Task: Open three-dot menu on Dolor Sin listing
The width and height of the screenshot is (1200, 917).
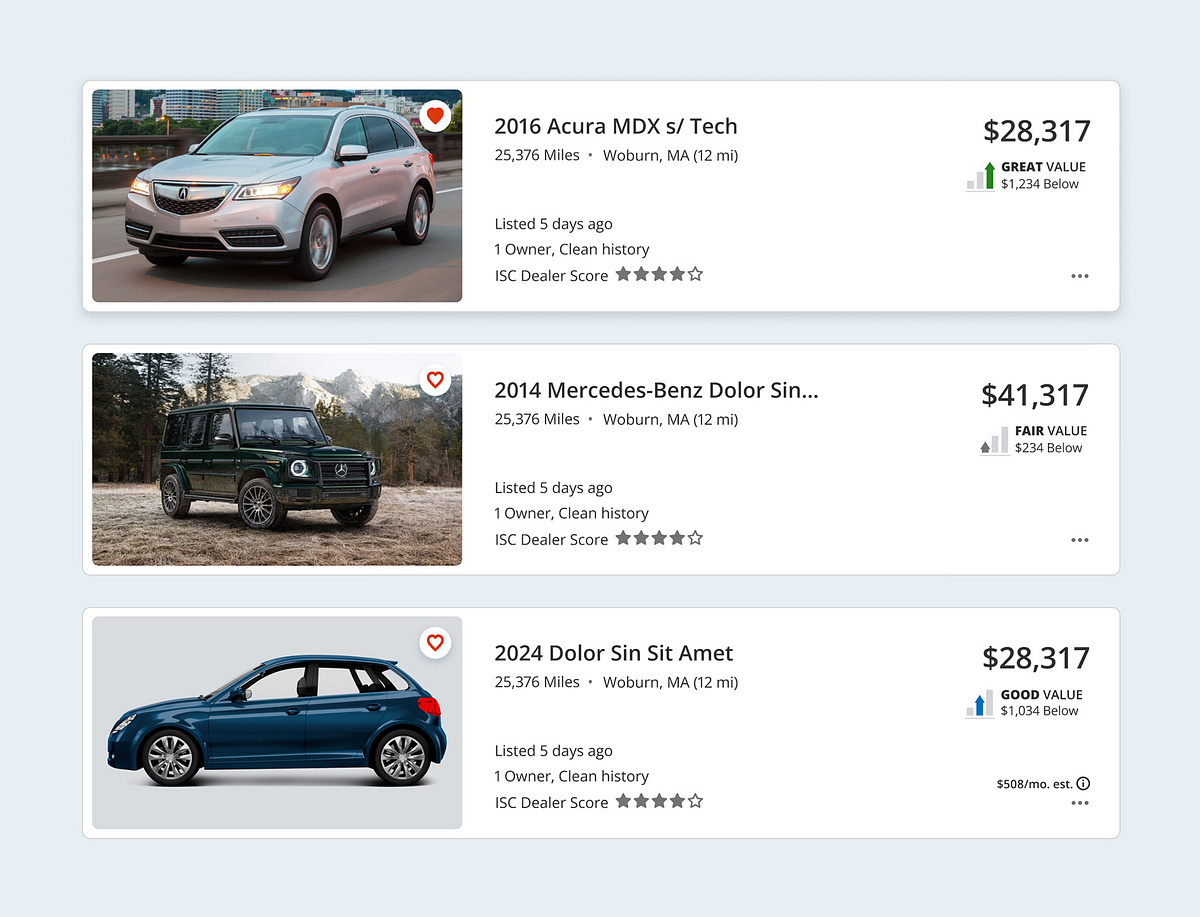Action: coord(1079,802)
